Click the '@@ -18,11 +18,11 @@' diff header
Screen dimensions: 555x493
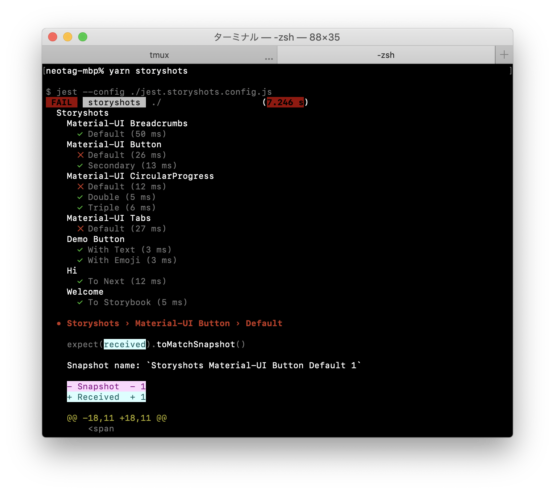[117, 418]
